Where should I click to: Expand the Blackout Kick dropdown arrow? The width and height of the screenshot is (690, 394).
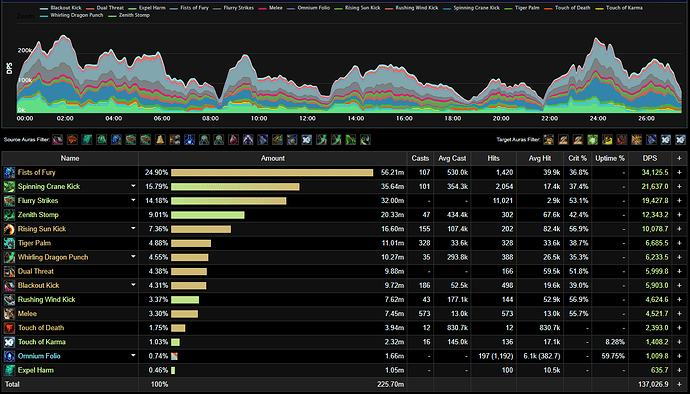(x=133, y=285)
